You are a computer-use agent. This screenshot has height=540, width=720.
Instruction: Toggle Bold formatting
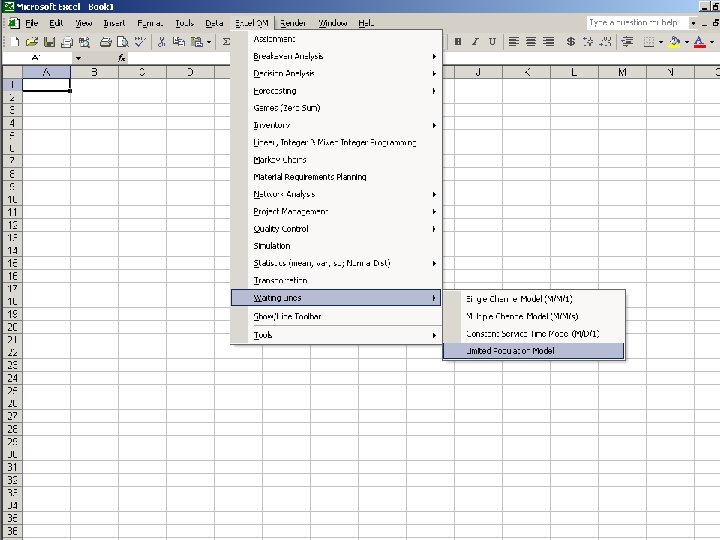pyautogui.click(x=458, y=42)
